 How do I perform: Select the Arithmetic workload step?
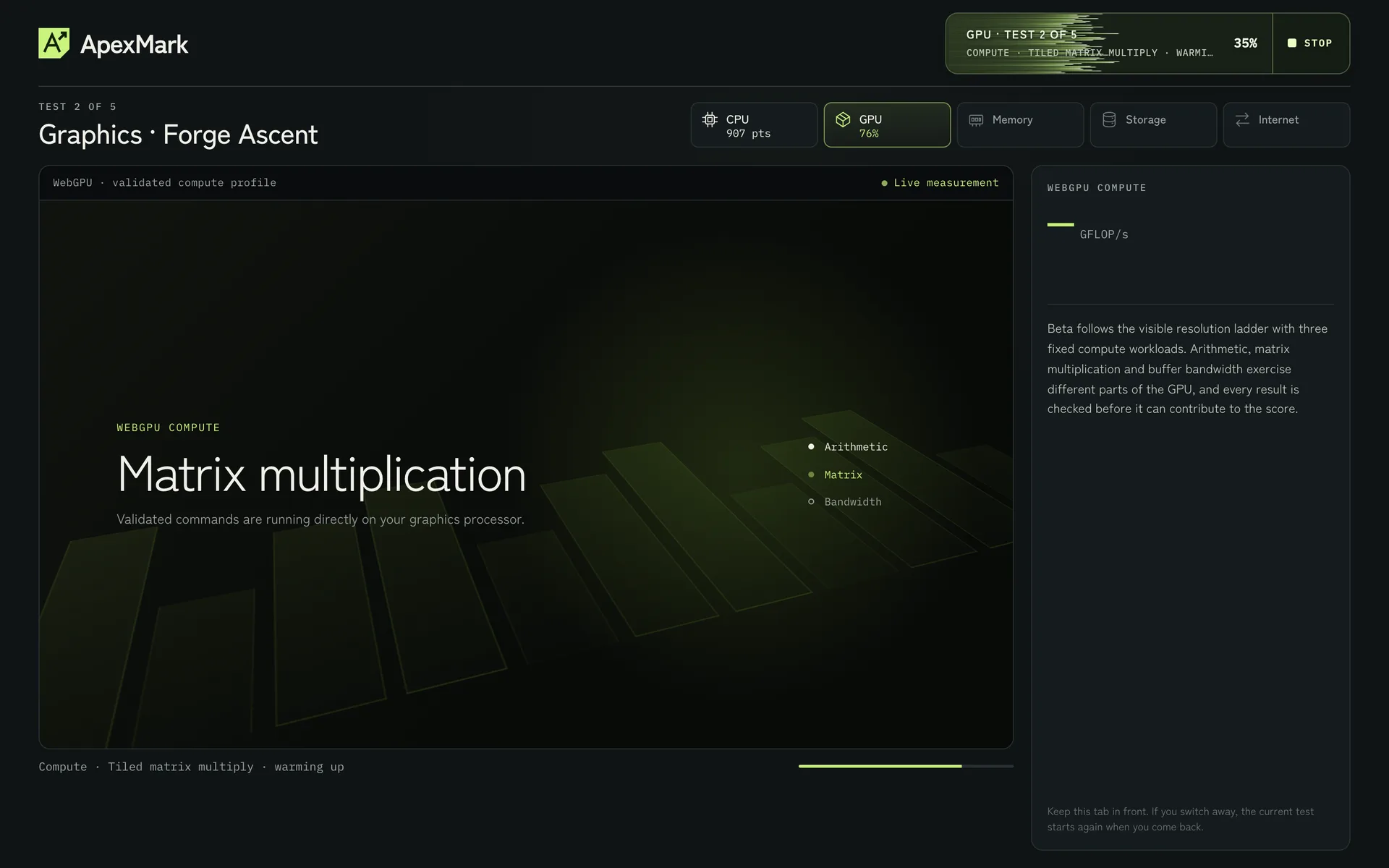click(x=848, y=447)
